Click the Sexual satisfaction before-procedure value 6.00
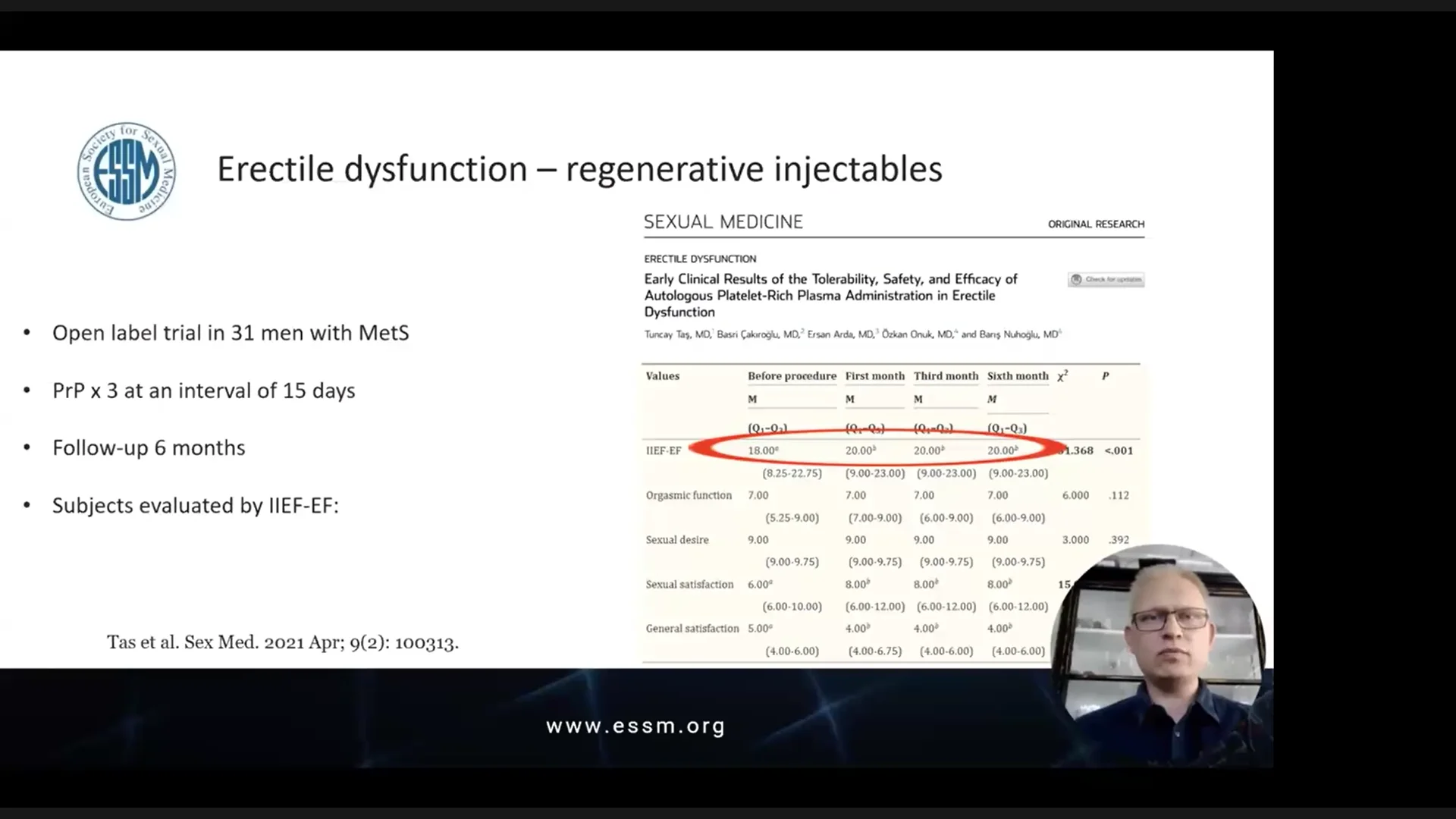Image resolution: width=1456 pixels, height=819 pixels. click(760, 585)
